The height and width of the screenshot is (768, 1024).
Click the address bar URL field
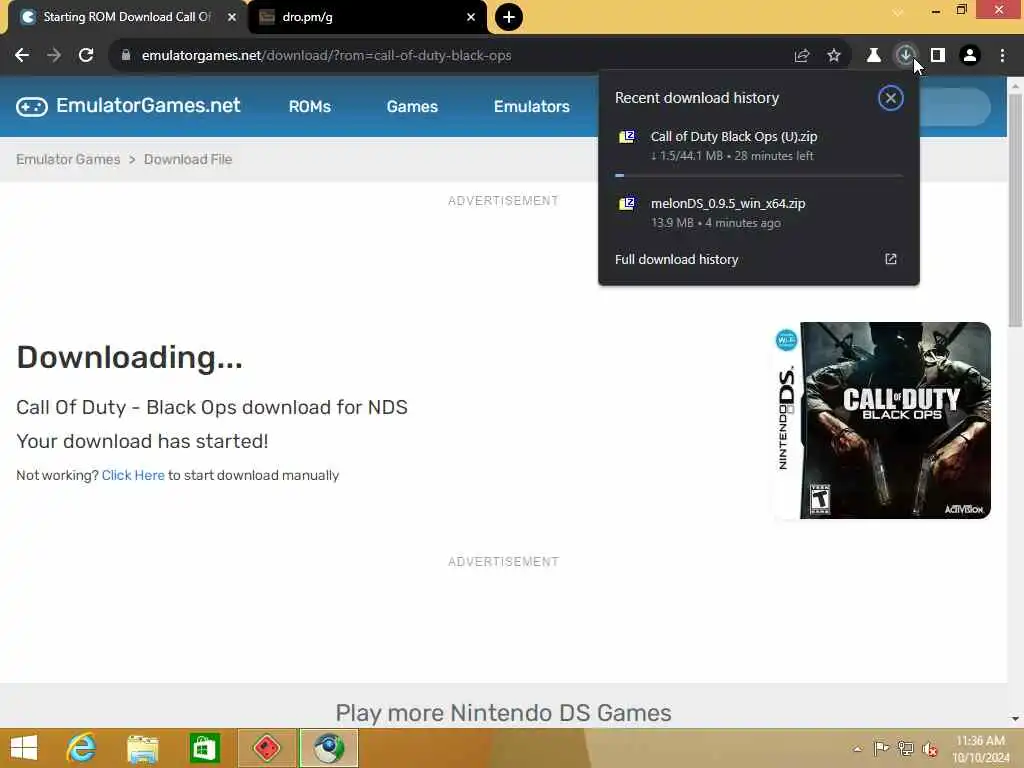(x=451, y=56)
